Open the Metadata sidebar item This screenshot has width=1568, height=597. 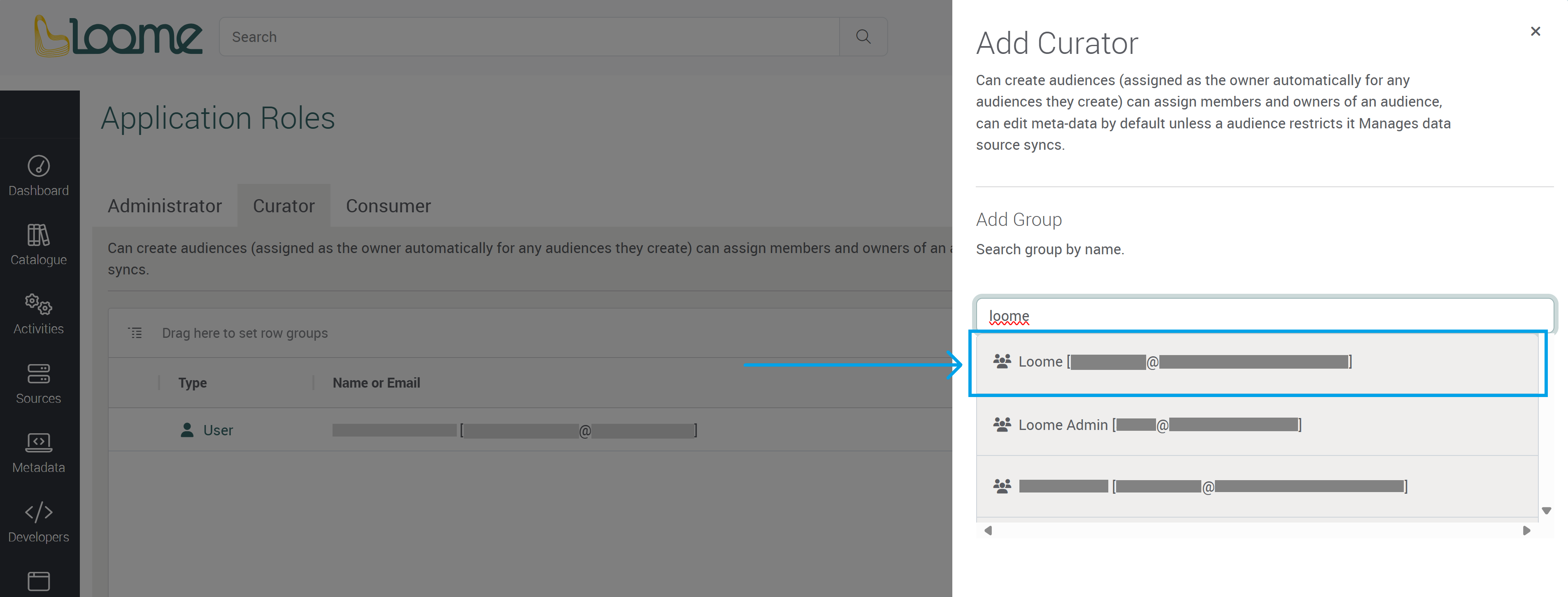[x=39, y=453]
